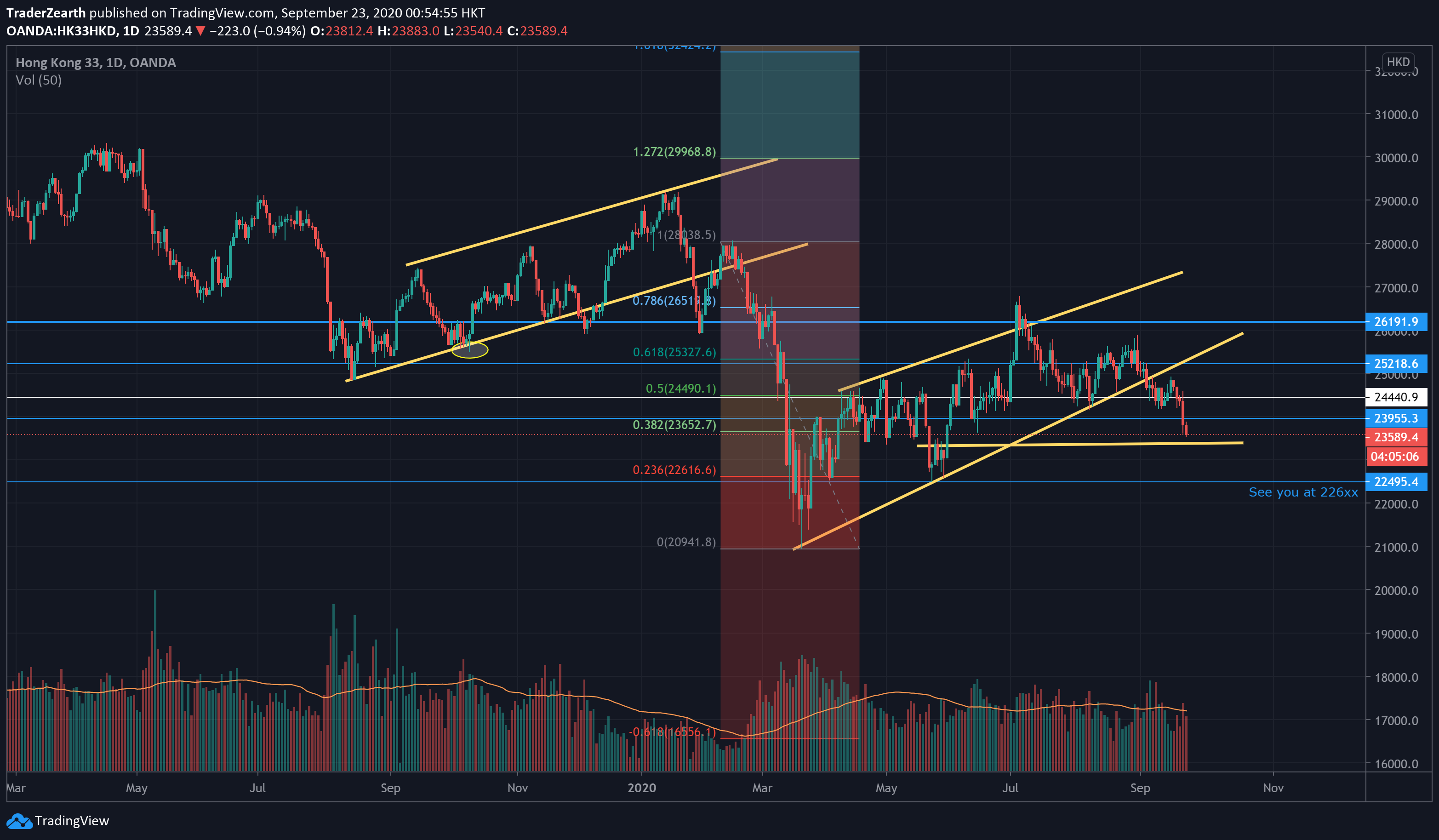Screen dimensions: 1439x840
Task: Click the O:23812.4 open value
Action: pos(342,31)
